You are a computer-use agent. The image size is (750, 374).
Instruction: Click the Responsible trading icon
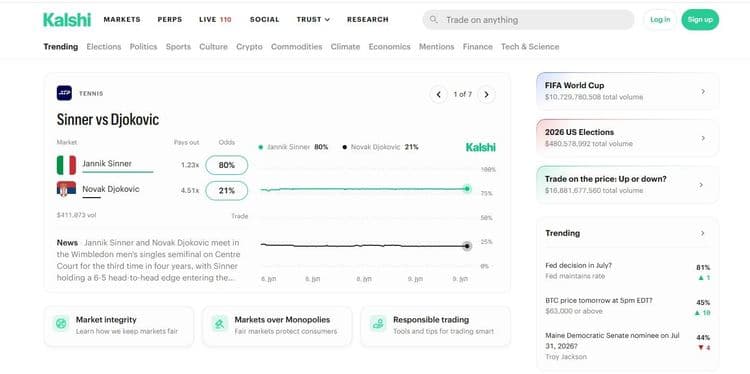click(x=378, y=324)
